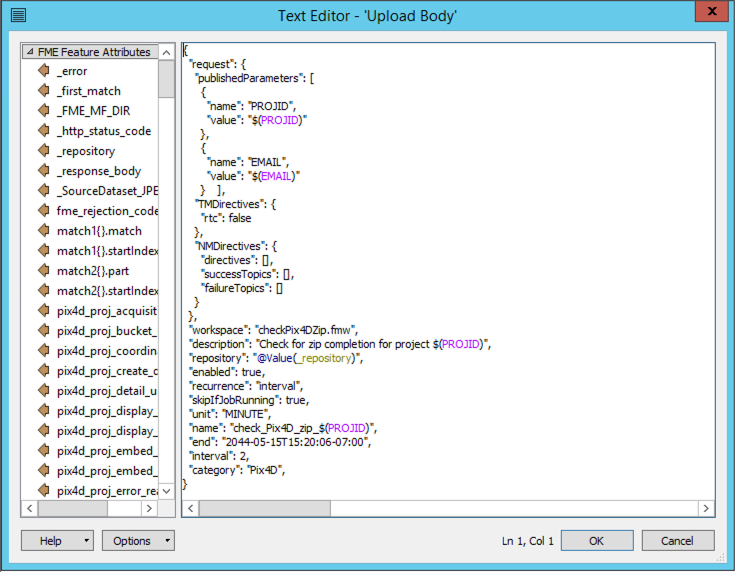Click the icon next to match1{}.match
This screenshot has width=735, height=572.
click(x=44, y=231)
